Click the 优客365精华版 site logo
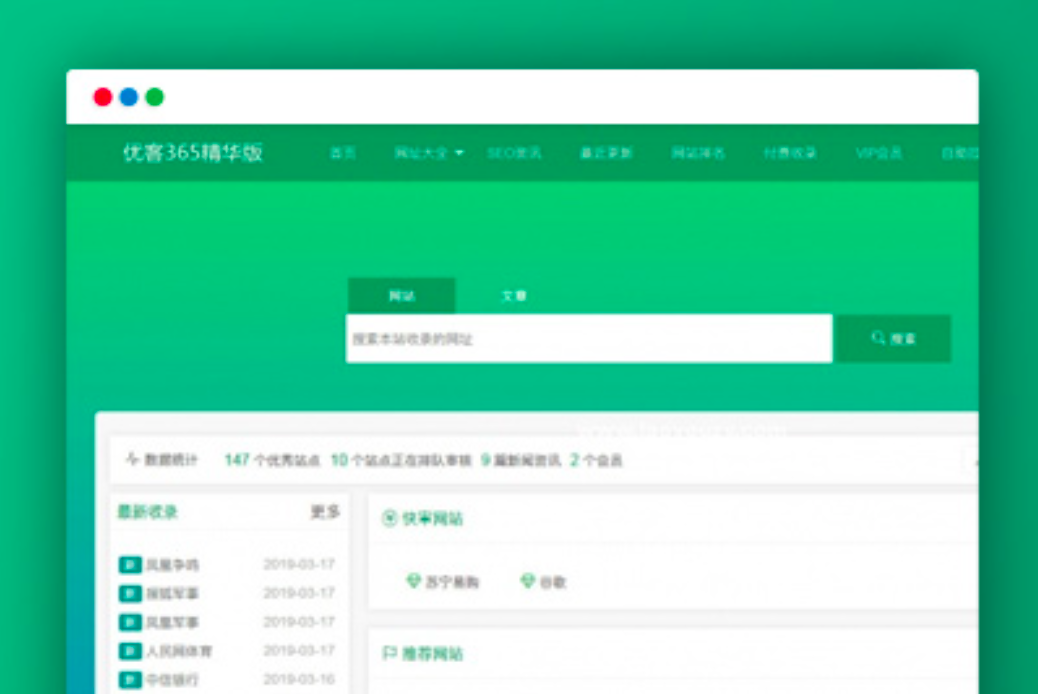This screenshot has height=694, width=1038. click(x=193, y=153)
